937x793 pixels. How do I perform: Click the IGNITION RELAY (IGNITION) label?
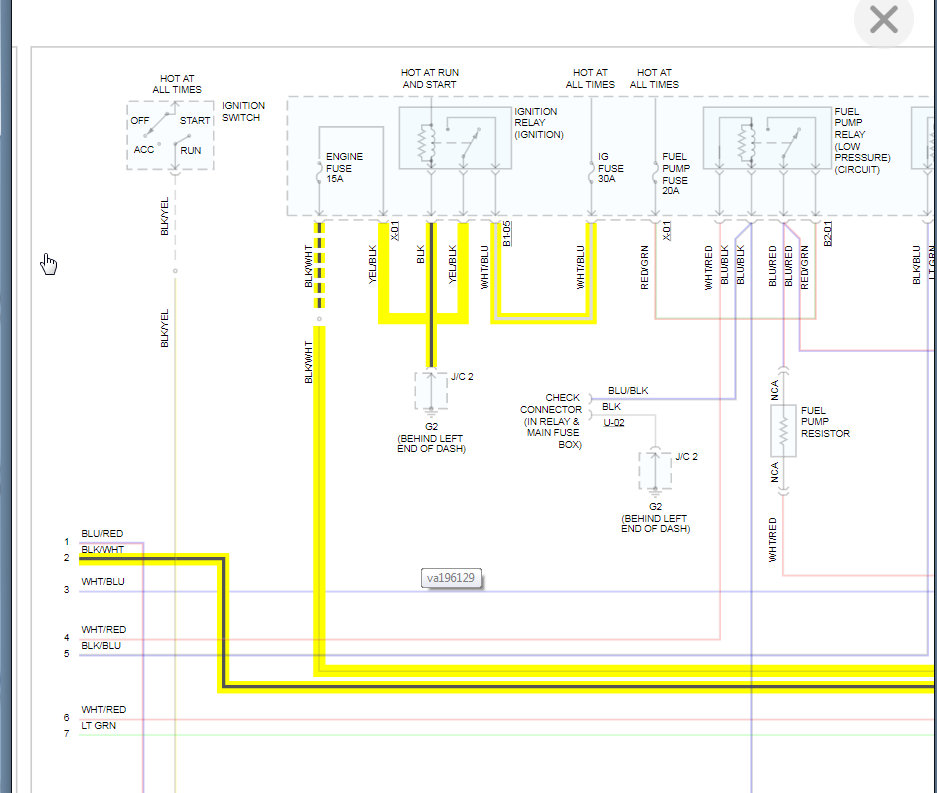pyautogui.click(x=538, y=123)
